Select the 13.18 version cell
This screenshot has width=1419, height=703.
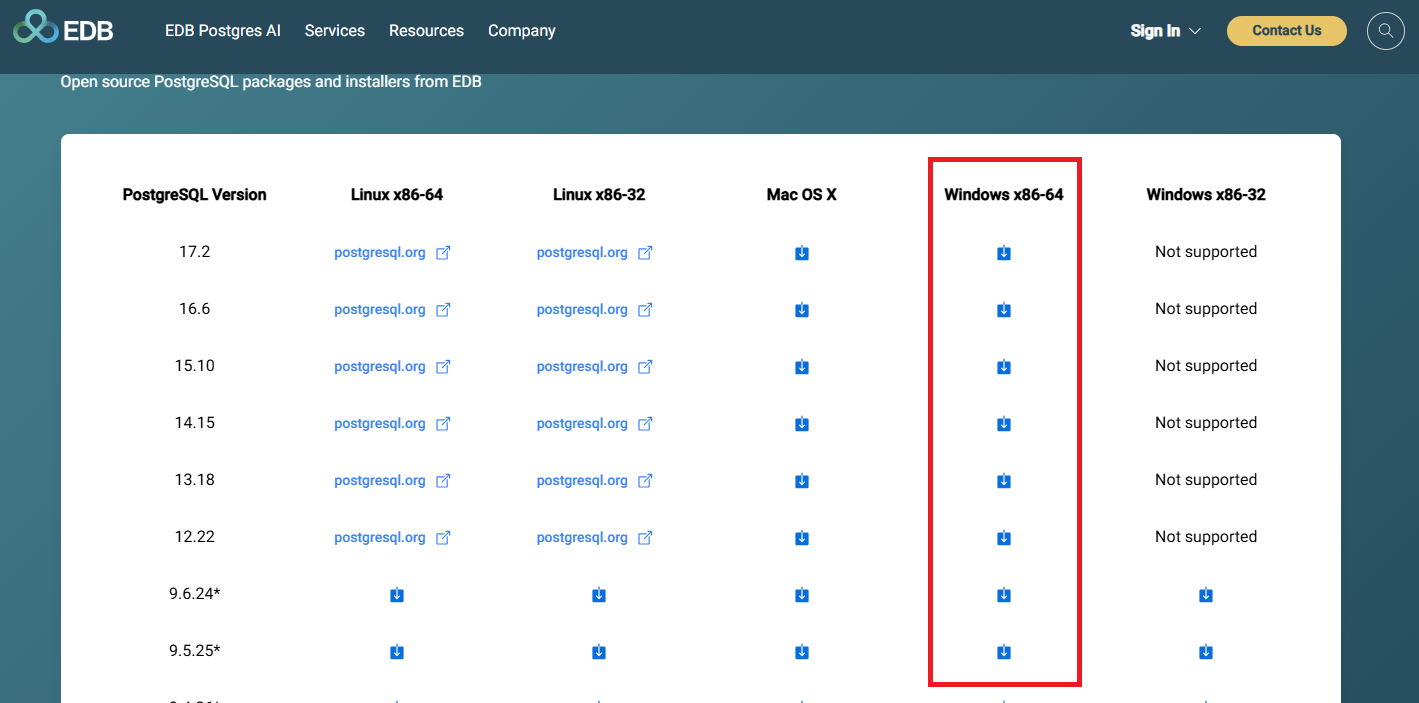point(195,480)
